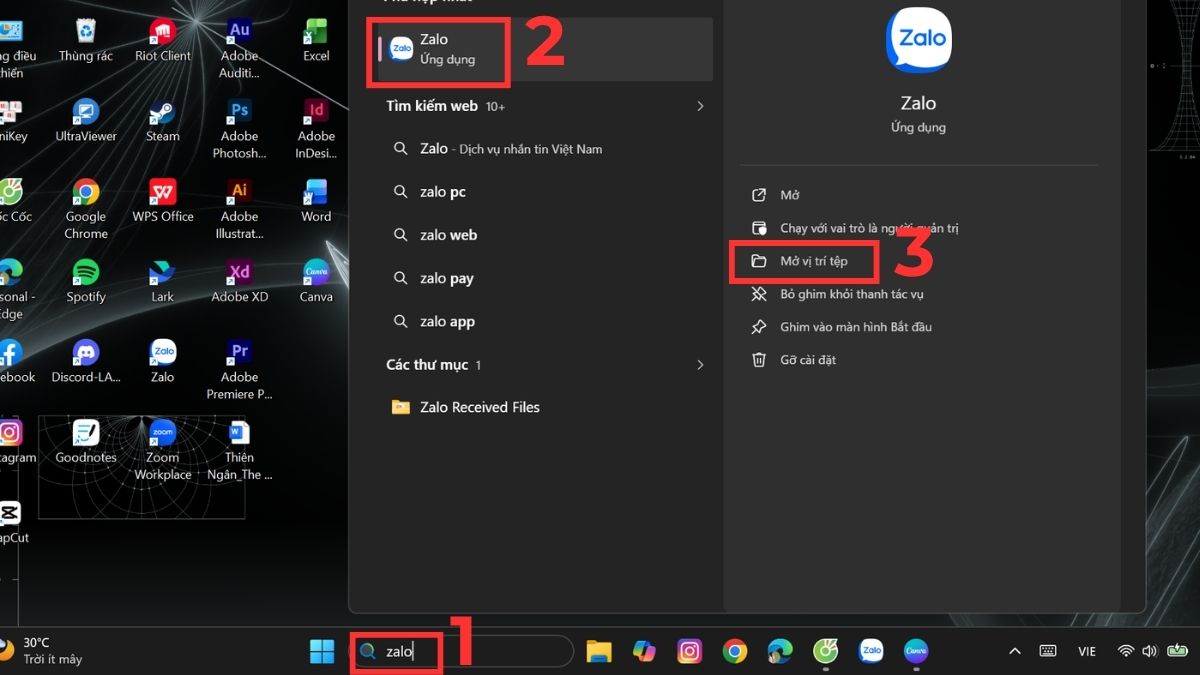Expand the Các thư mục section

click(x=700, y=364)
